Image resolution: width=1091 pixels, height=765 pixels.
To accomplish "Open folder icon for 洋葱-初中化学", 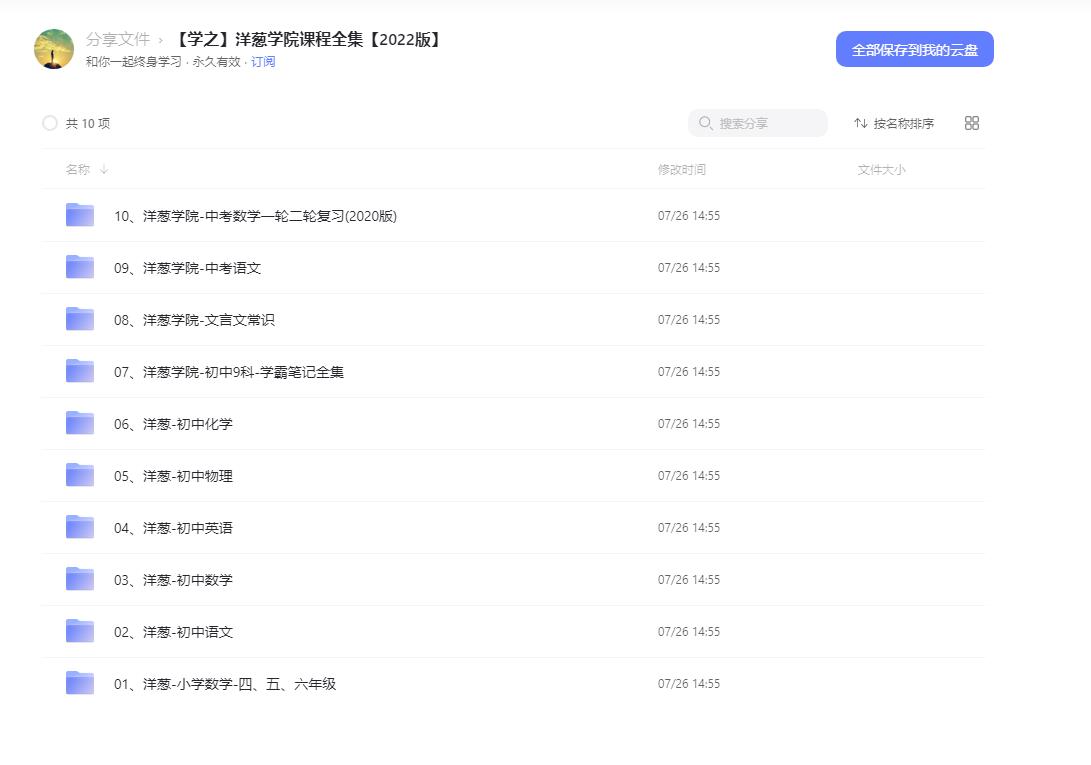I will click(79, 423).
